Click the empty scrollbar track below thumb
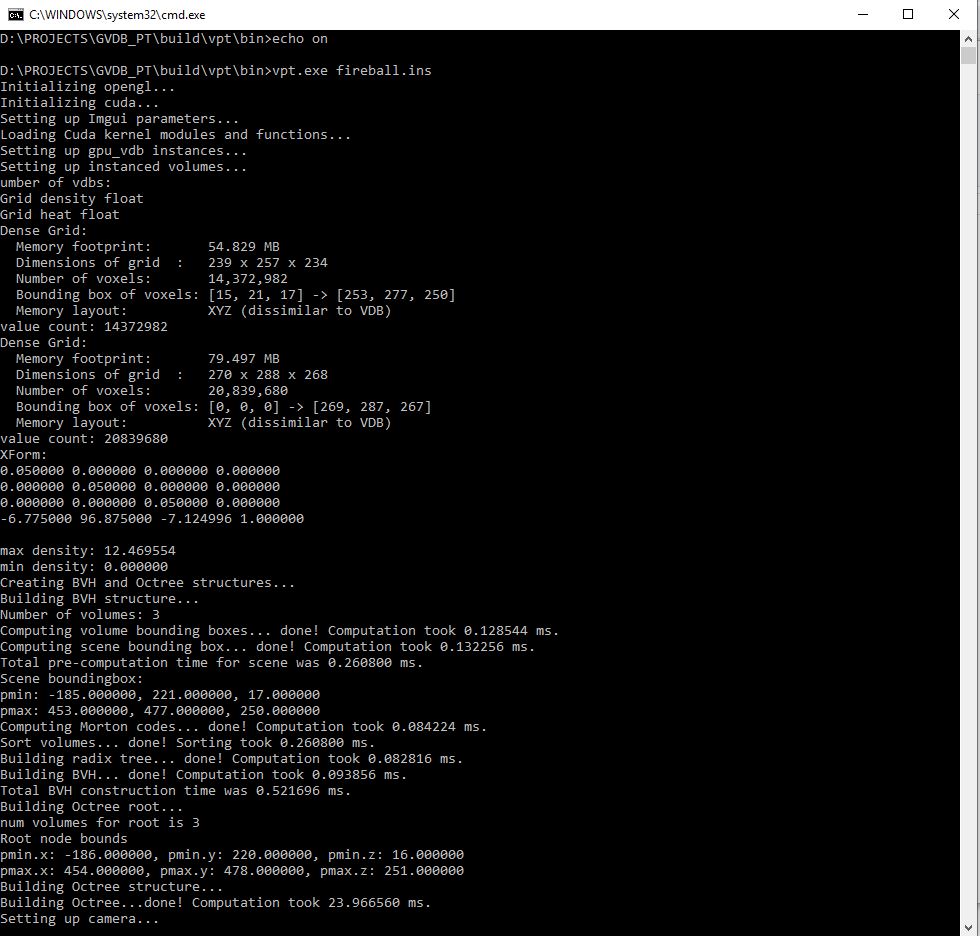This screenshot has height=936, width=980. [x=968, y=500]
